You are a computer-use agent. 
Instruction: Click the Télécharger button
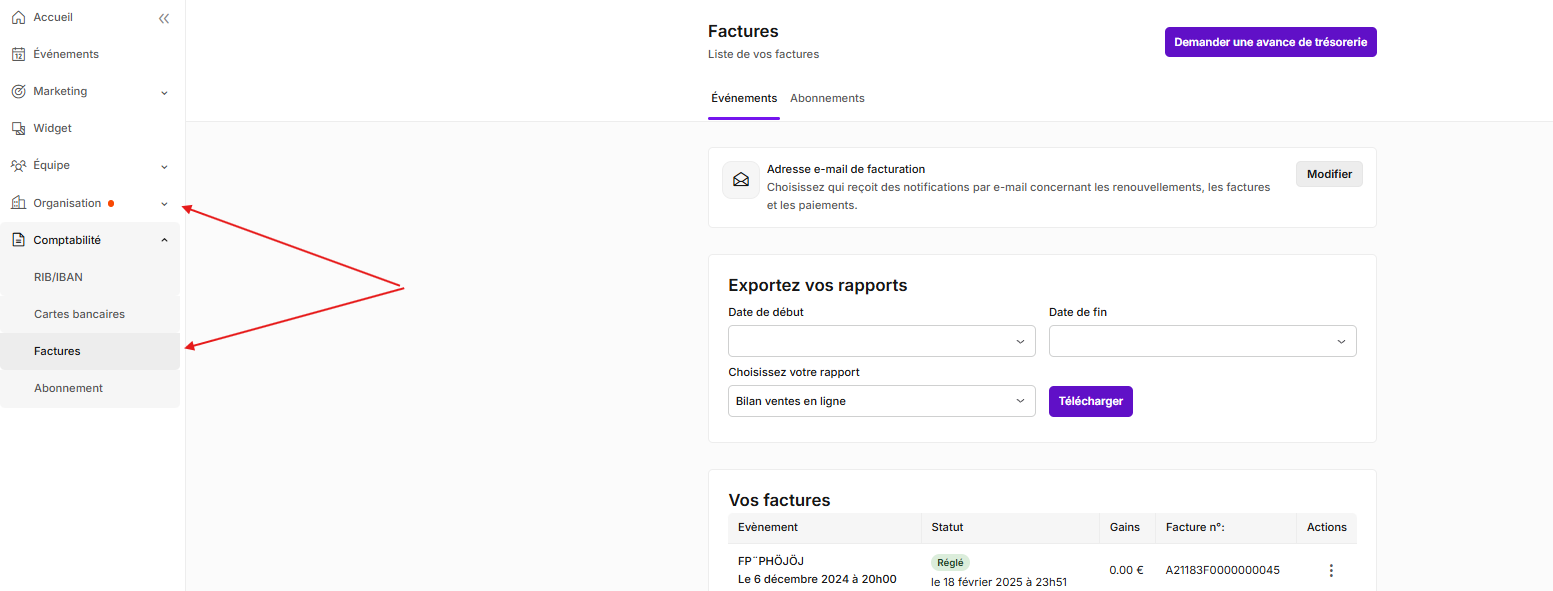(x=1091, y=401)
